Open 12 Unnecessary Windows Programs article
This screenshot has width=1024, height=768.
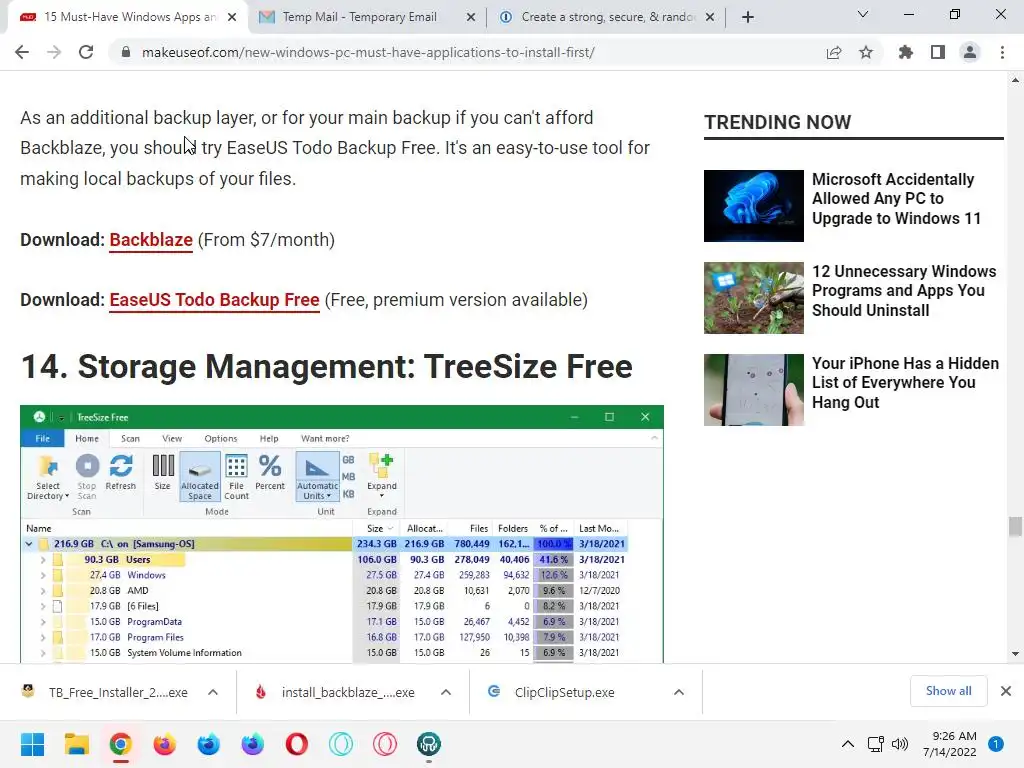click(904, 291)
